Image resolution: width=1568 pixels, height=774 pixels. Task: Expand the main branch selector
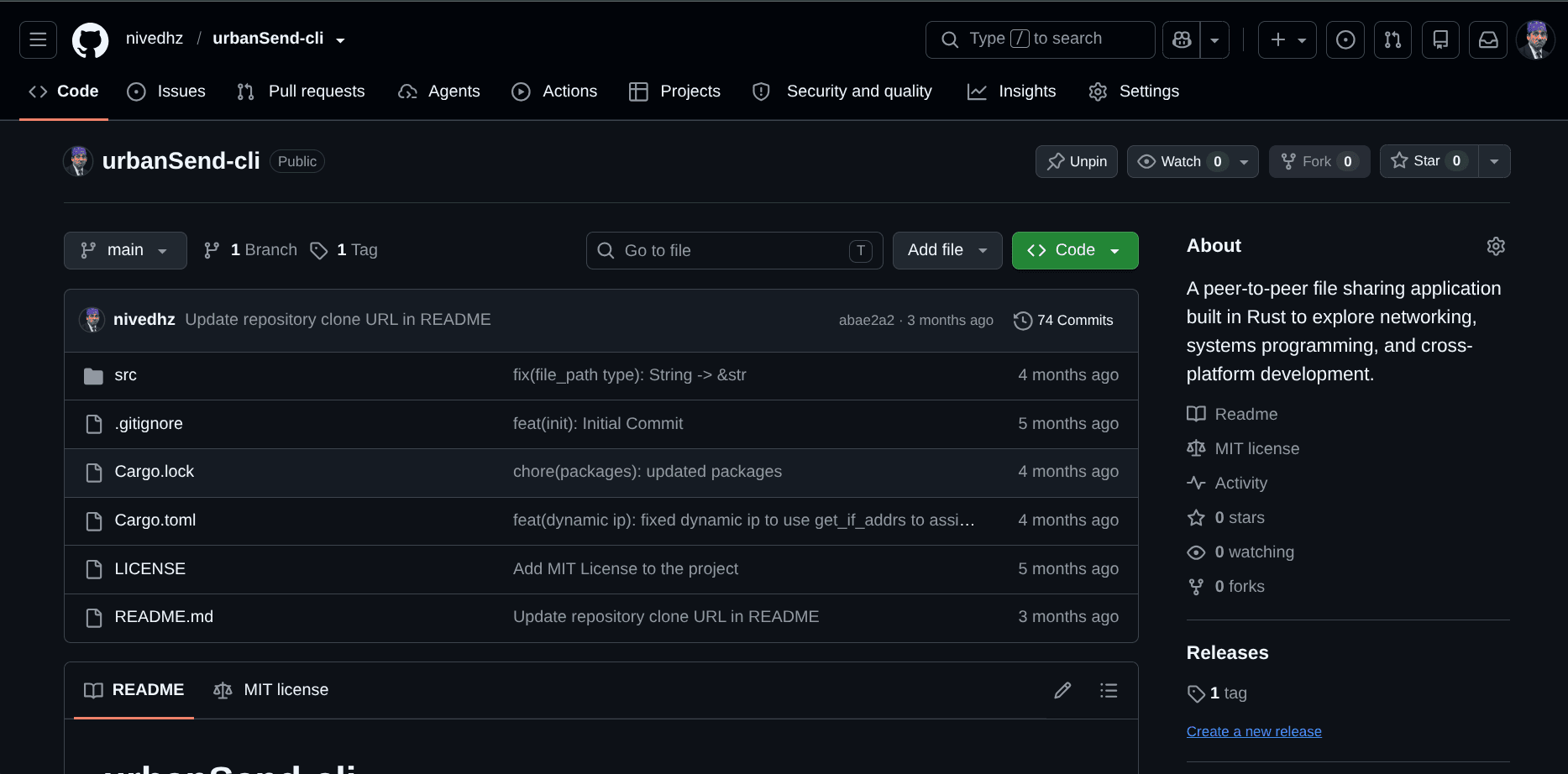tap(125, 250)
